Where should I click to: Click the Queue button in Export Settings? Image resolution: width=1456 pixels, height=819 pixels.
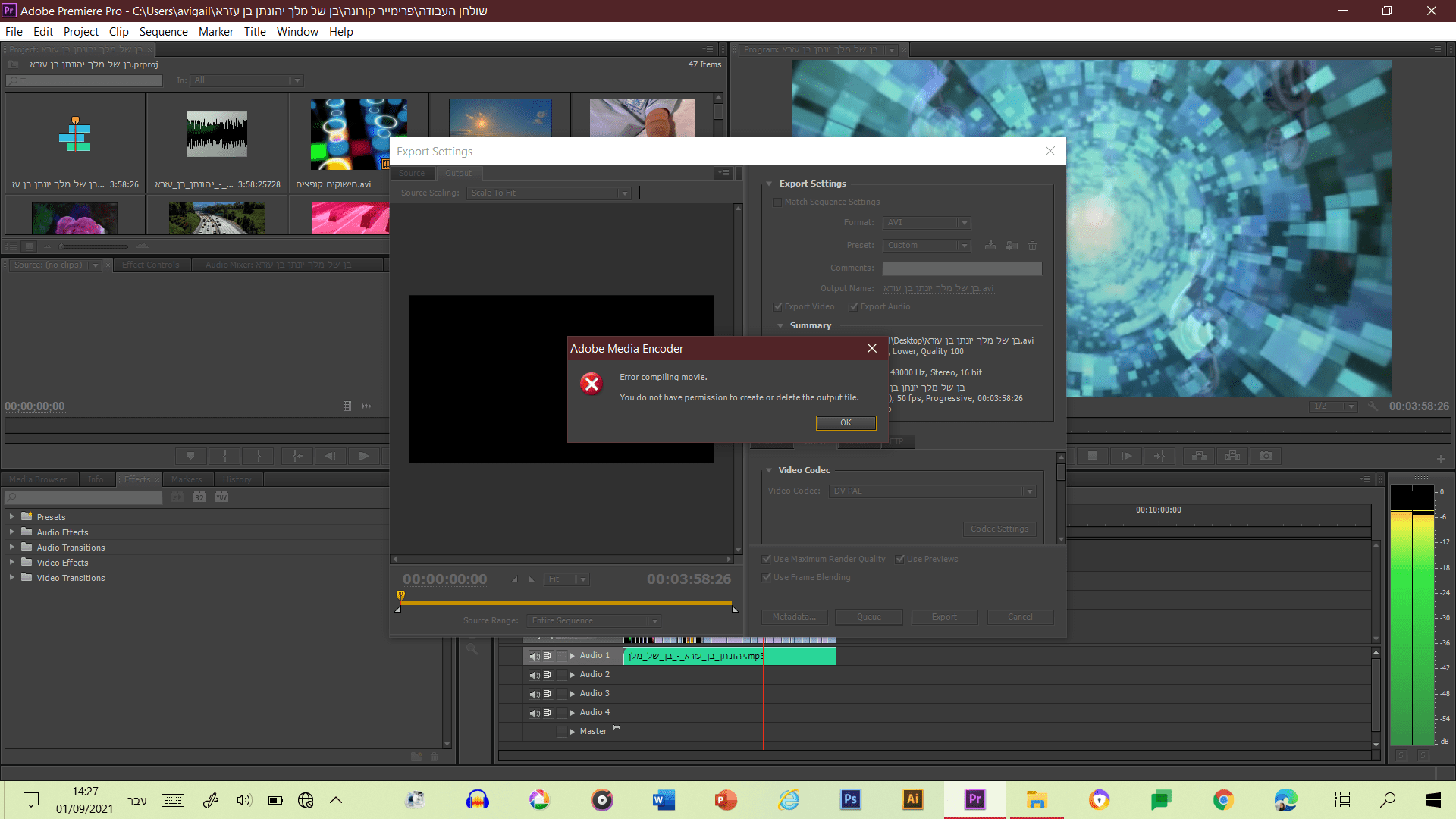click(x=869, y=617)
